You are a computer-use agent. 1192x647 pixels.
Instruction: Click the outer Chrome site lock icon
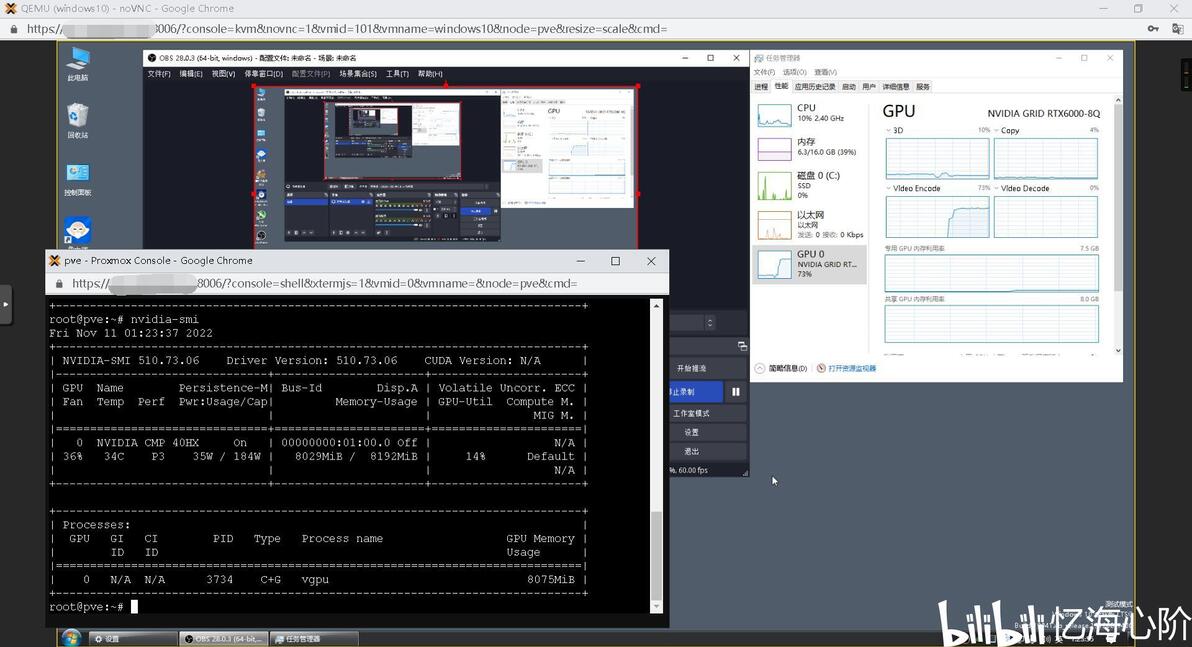(13, 29)
